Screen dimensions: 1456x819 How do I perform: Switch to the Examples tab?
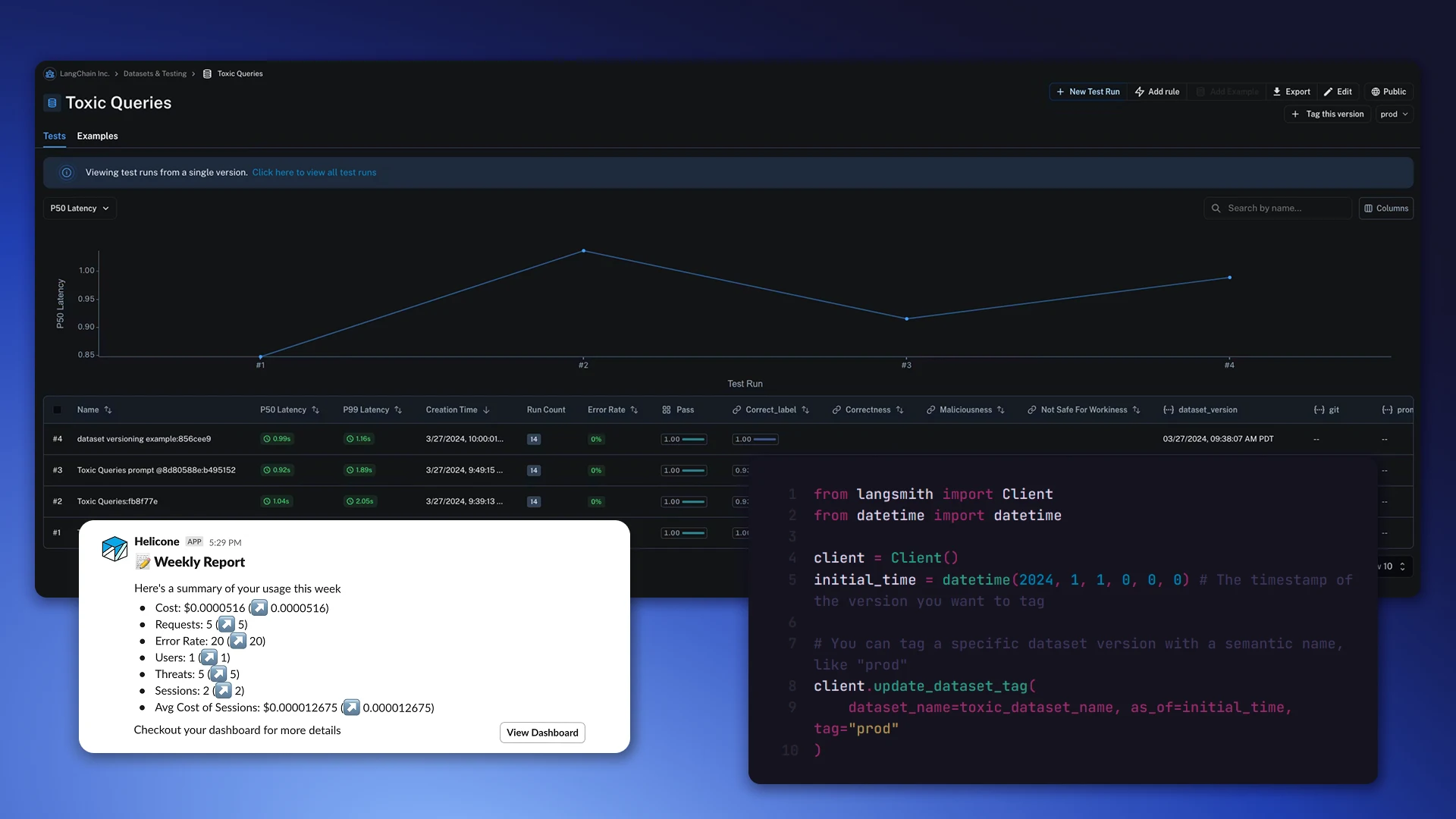point(97,136)
